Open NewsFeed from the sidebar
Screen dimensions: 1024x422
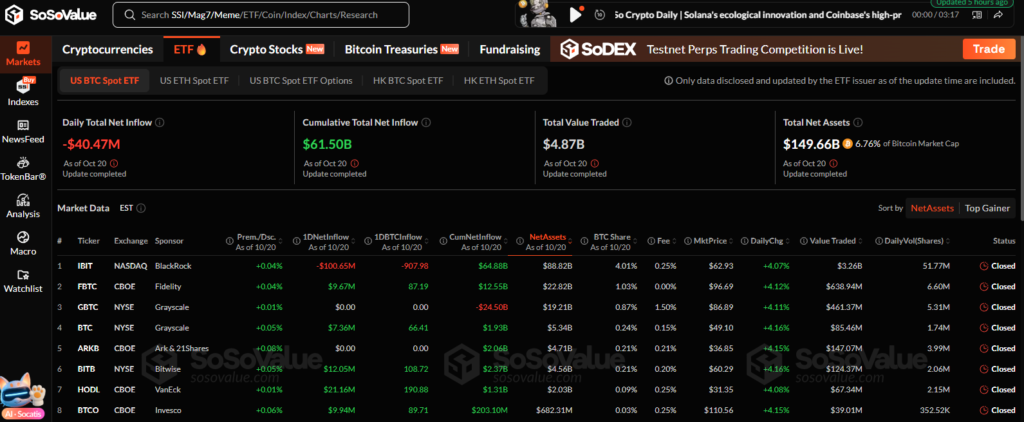[x=22, y=130]
